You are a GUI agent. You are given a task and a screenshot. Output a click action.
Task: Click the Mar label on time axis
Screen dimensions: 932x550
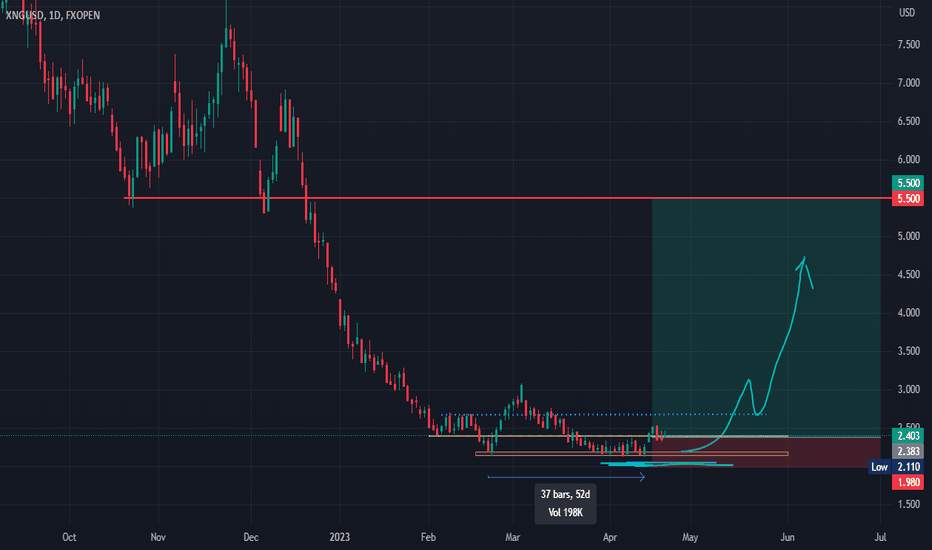[x=512, y=538]
